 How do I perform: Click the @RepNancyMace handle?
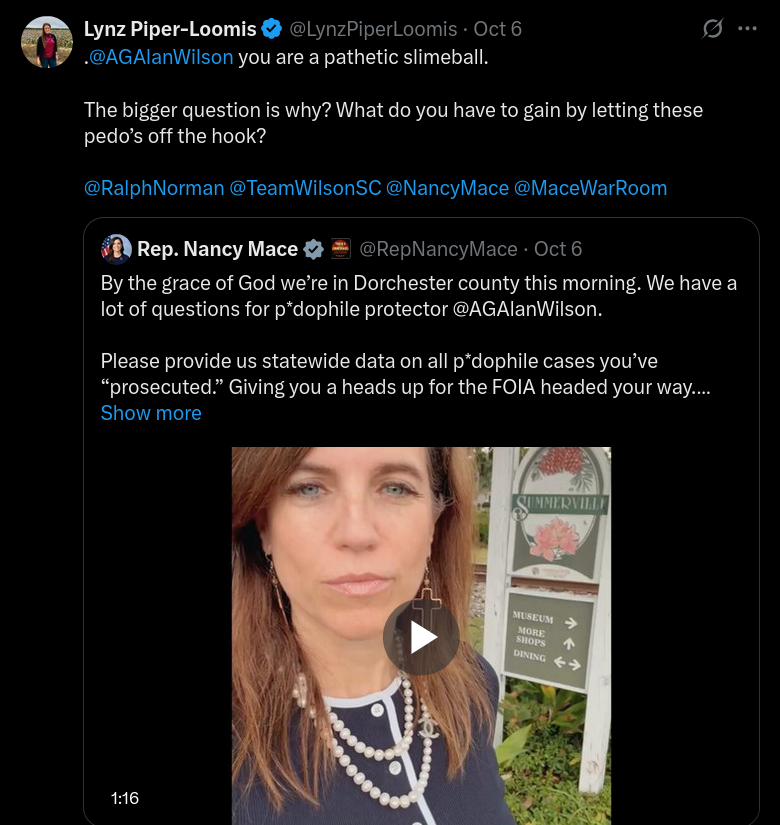click(x=438, y=249)
